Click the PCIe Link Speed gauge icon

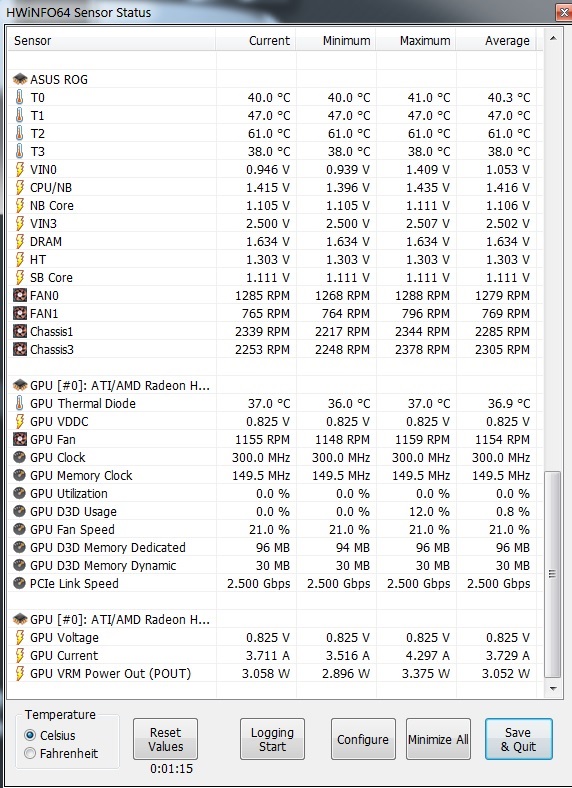[x=20, y=583]
